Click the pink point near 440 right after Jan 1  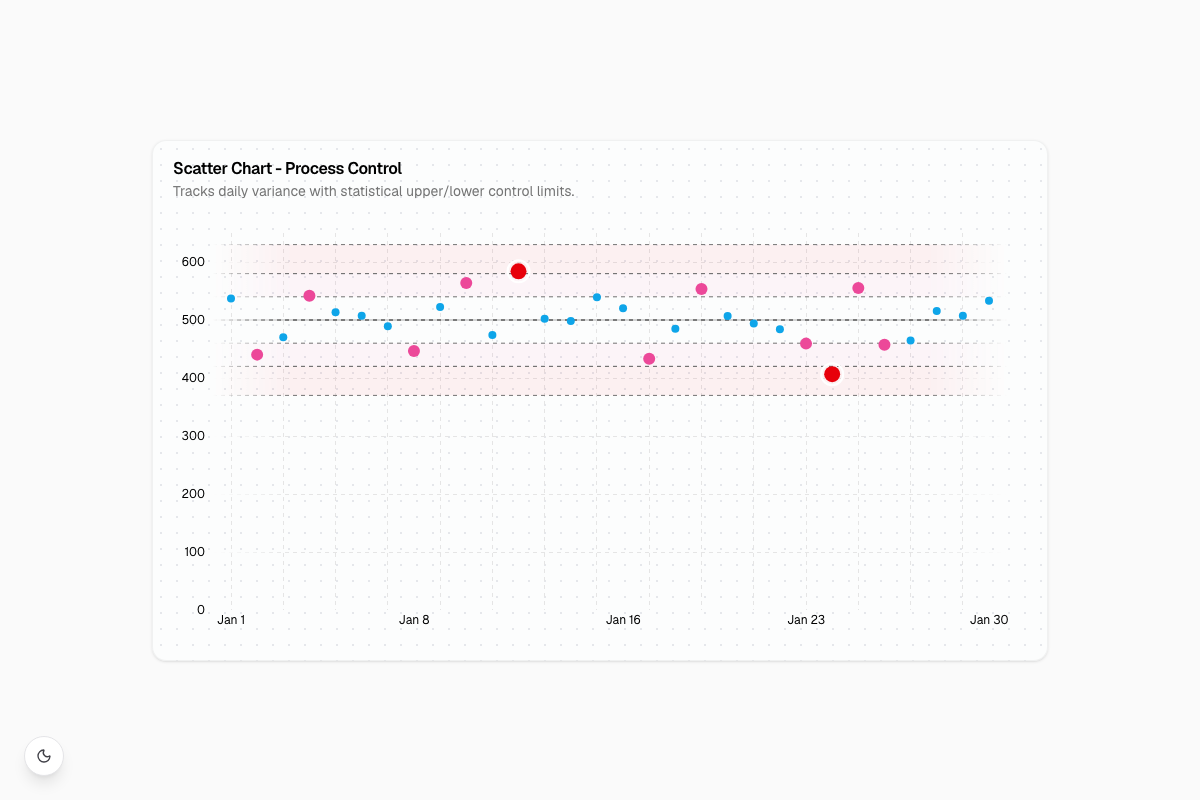click(257, 355)
